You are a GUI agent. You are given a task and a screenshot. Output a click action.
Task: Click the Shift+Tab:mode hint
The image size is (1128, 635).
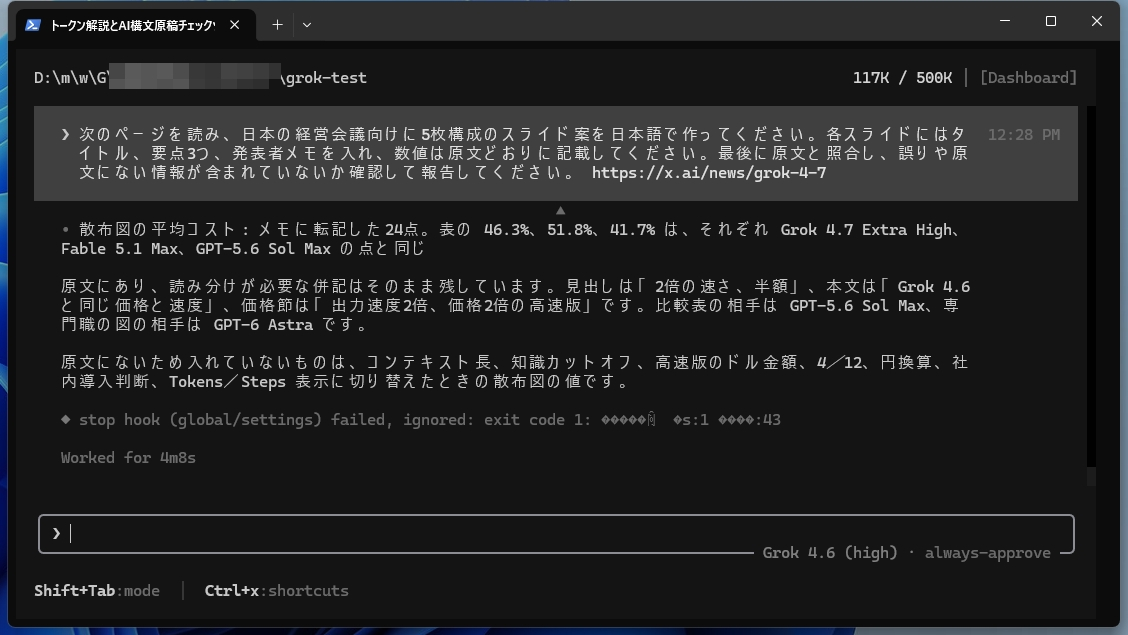(97, 590)
